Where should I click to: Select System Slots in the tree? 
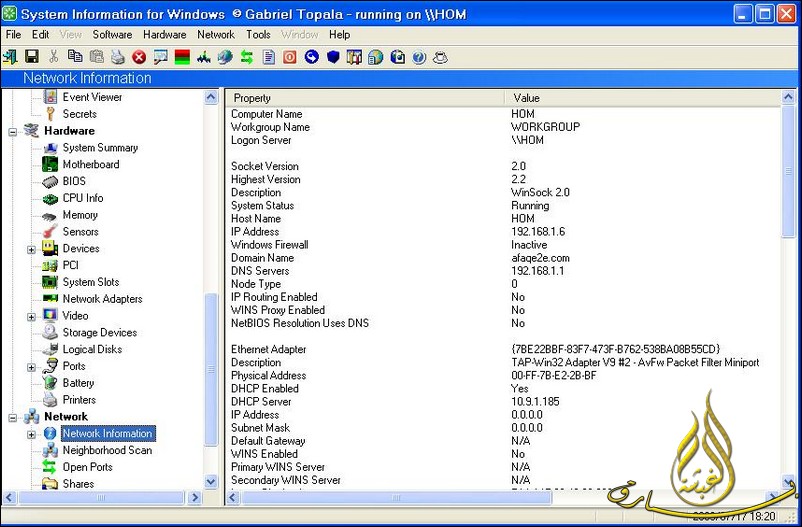(91, 282)
